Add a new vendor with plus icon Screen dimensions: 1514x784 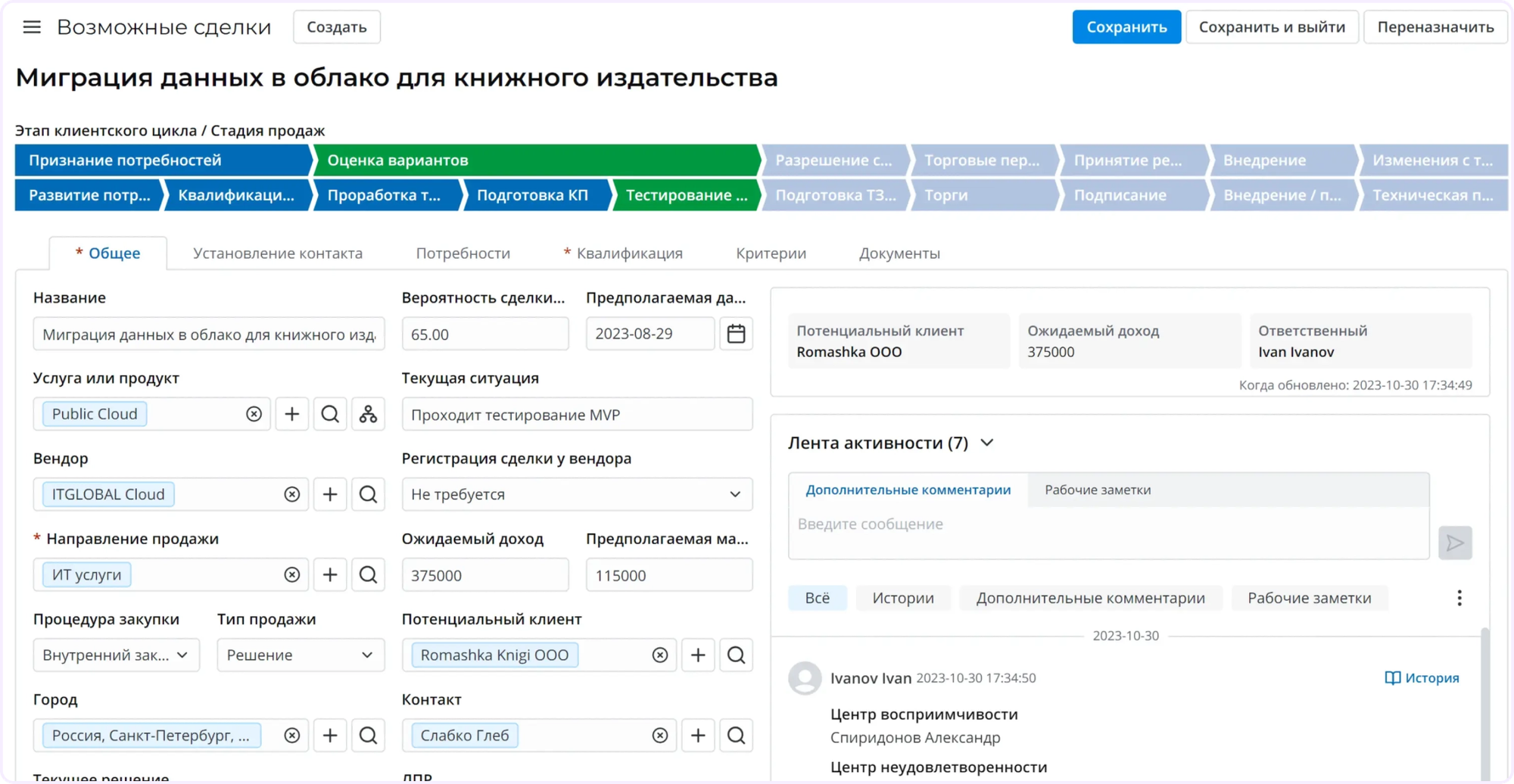(x=330, y=494)
